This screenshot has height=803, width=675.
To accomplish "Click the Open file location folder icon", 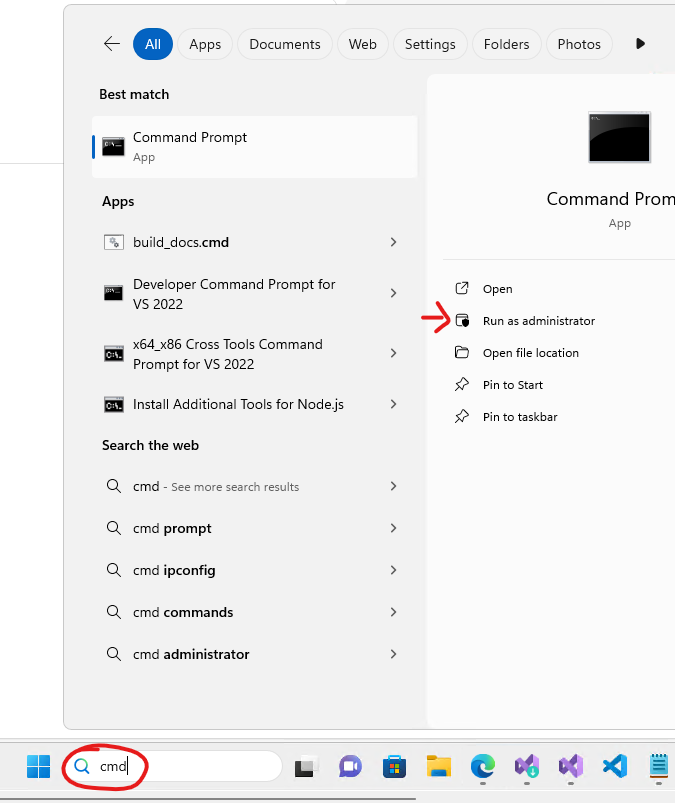I will (x=462, y=352).
